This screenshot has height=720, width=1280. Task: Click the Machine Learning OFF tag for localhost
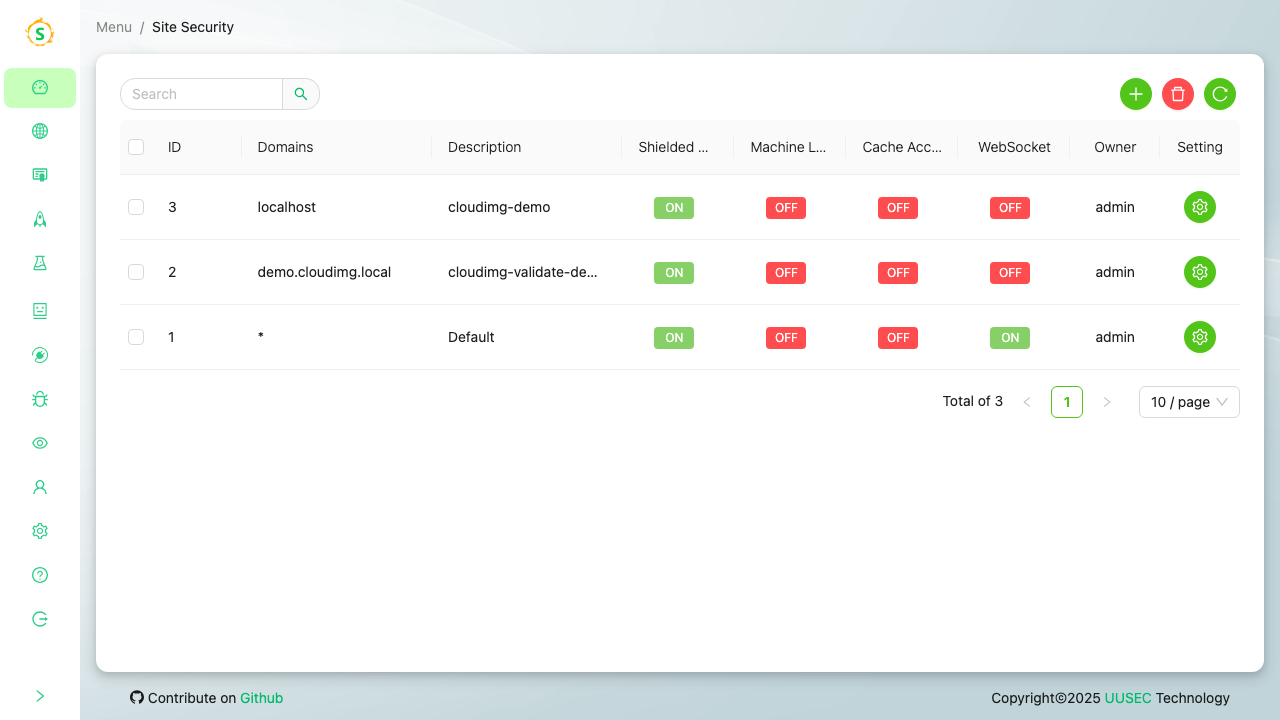click(x=786, y=207)
